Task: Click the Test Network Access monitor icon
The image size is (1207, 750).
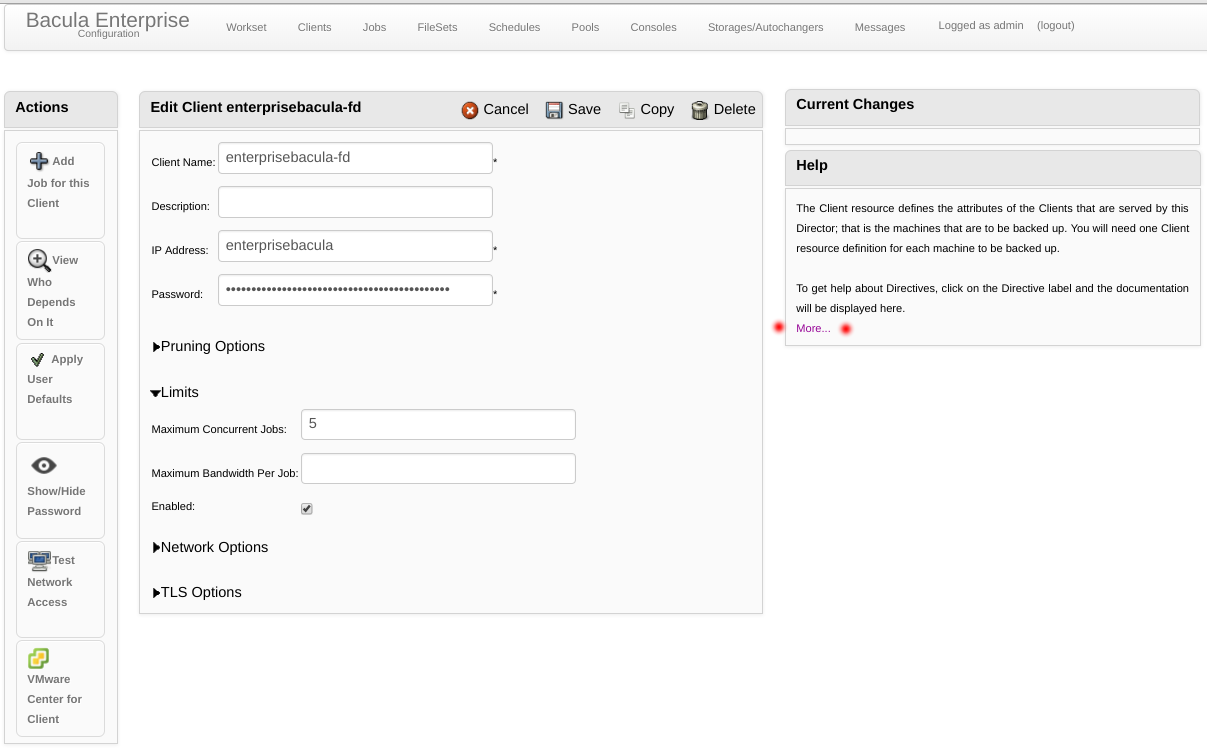Action: (x=40, y=560)
